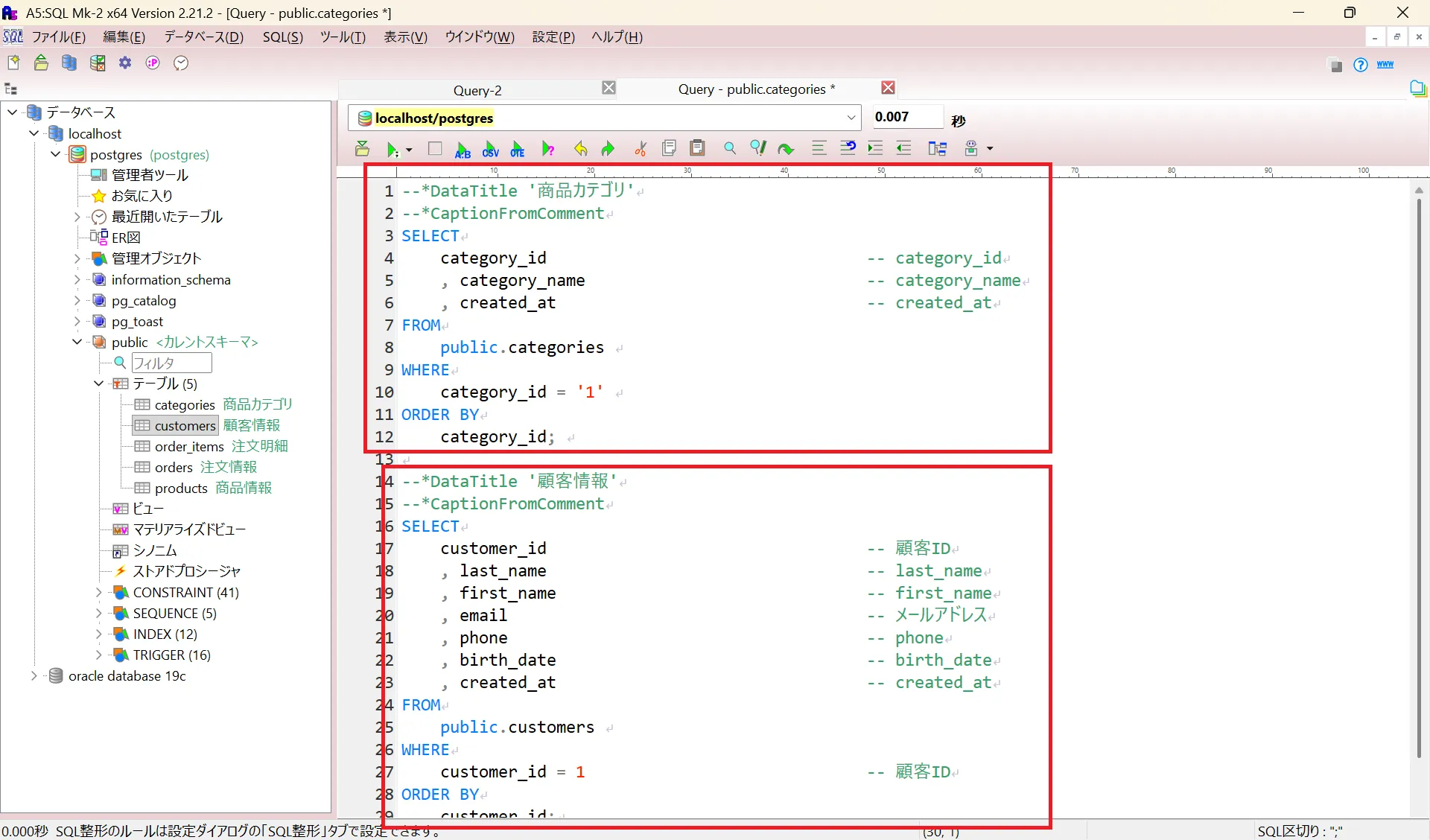Click the tree view icon above database tree
1430x840 pixels.
tap(11, 89)
